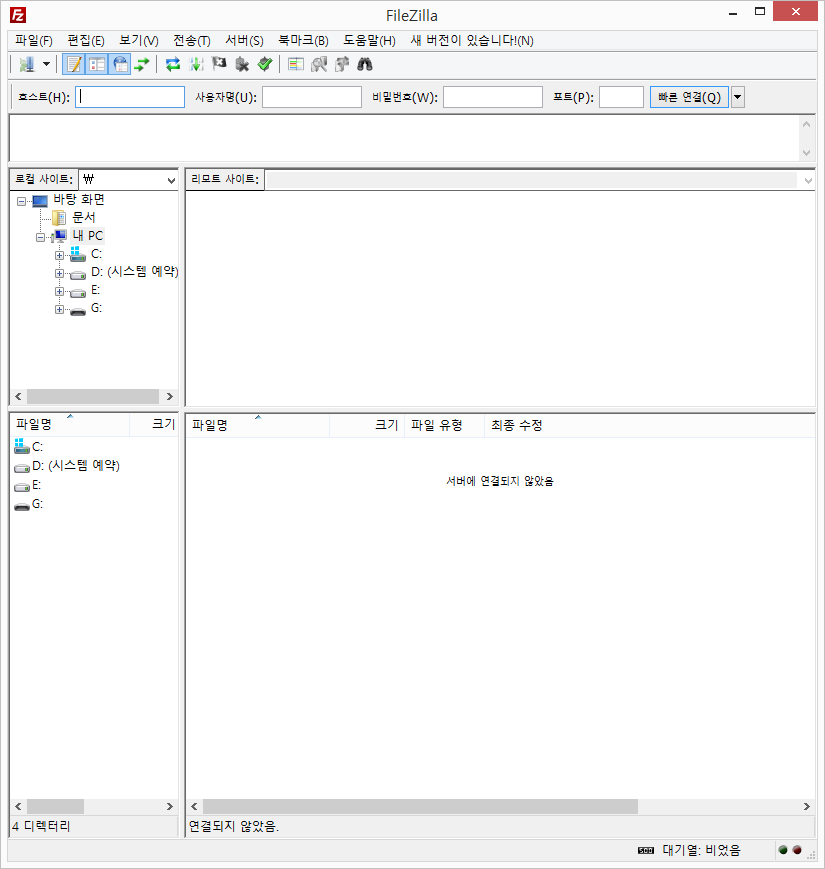Image resolution: width=825 pixels, height=869 pixels.
Task: Open the 리모트 사이트 path combo box
Action: (x=539, y=180)
